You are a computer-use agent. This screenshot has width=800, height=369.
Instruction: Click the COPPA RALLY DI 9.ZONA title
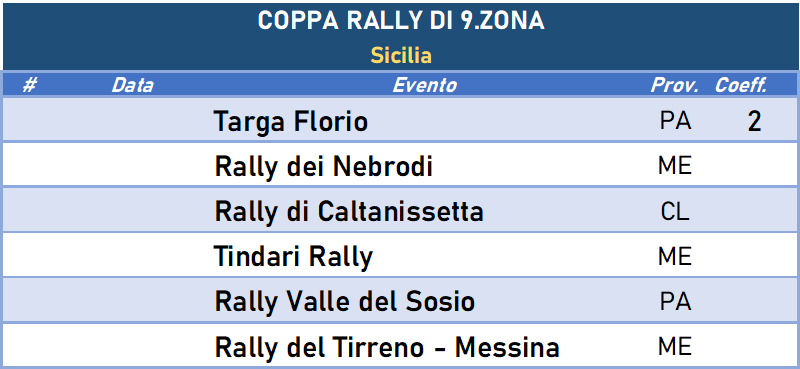click(401, 21)
